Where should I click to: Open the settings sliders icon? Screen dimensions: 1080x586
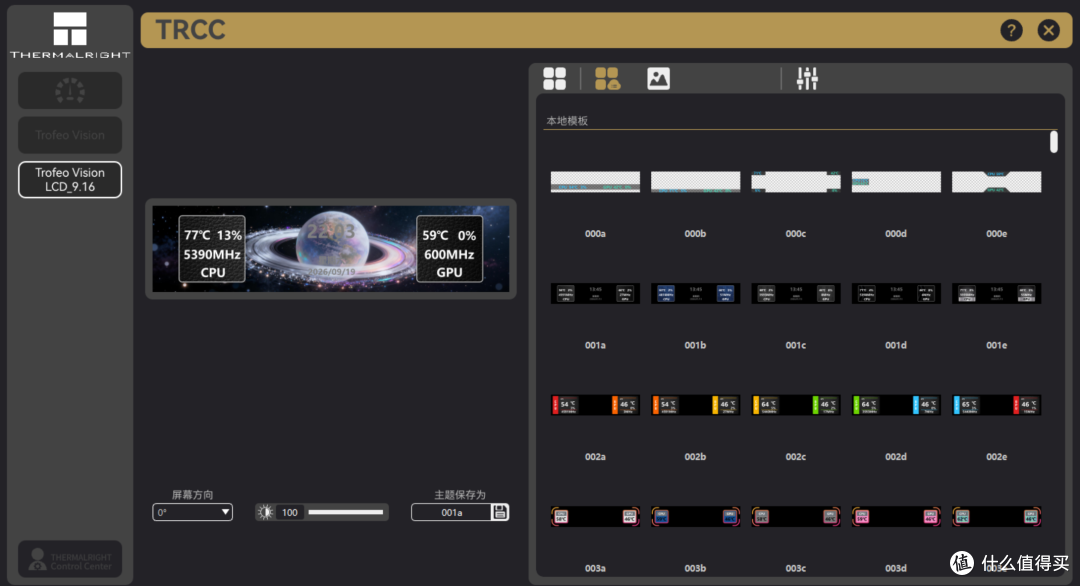click(807, 79)
